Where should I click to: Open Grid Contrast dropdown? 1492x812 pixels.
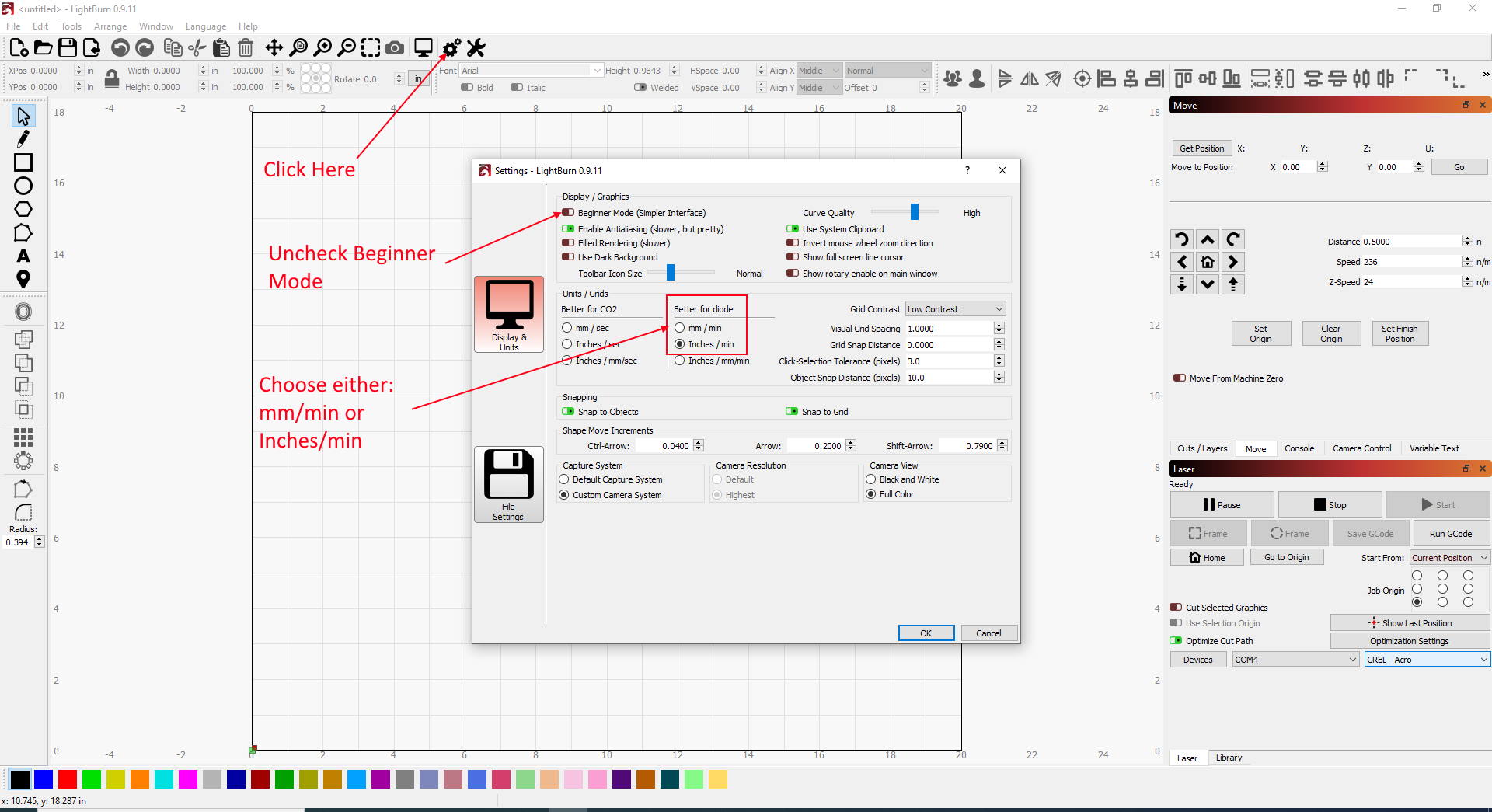[x=955, y=309]
